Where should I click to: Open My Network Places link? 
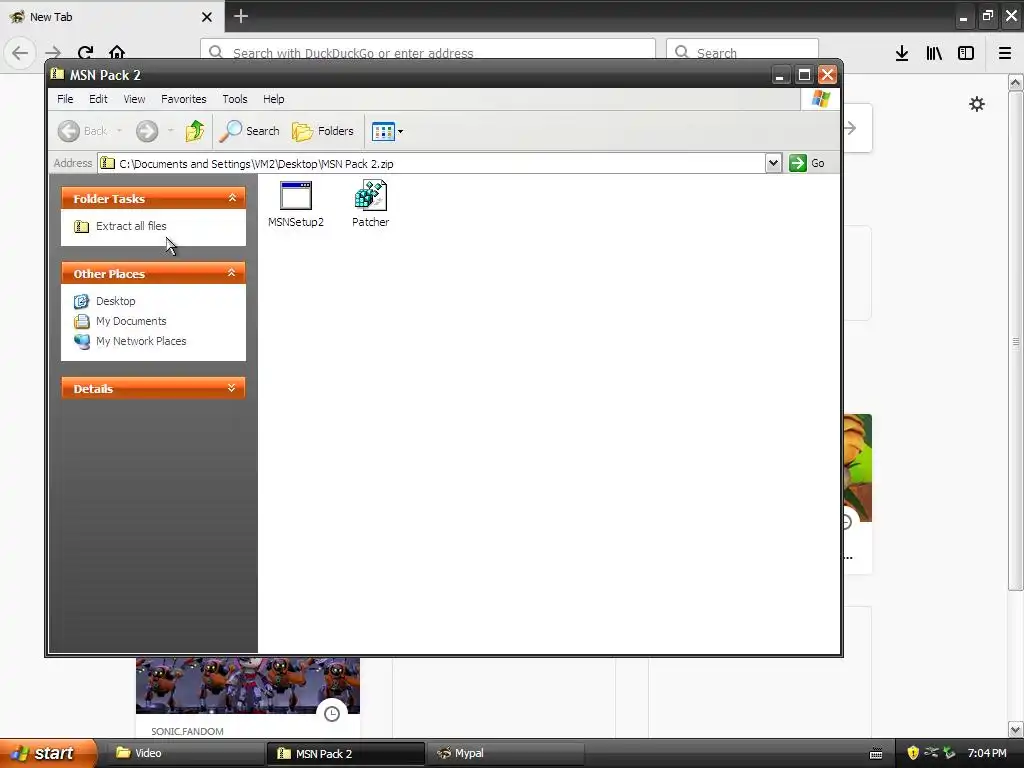[141, 341]
